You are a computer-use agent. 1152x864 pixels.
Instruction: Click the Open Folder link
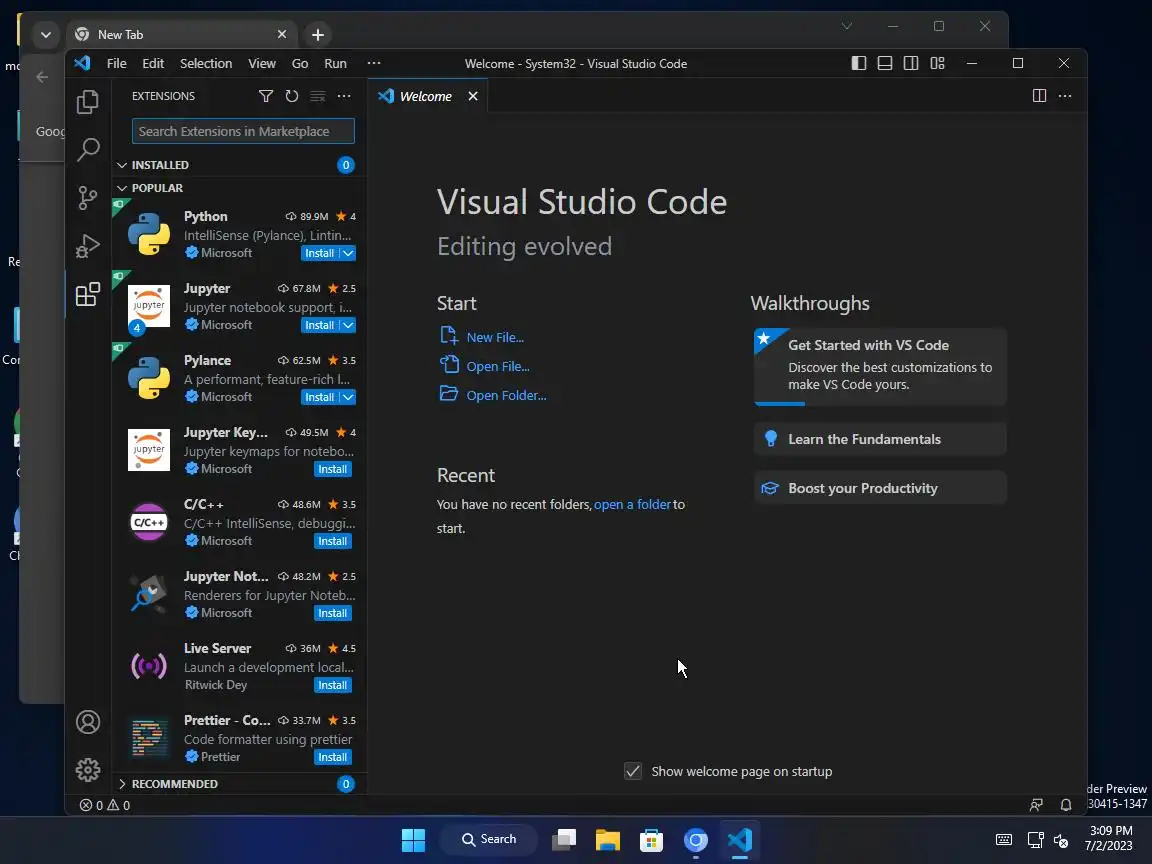coord(506,395)
